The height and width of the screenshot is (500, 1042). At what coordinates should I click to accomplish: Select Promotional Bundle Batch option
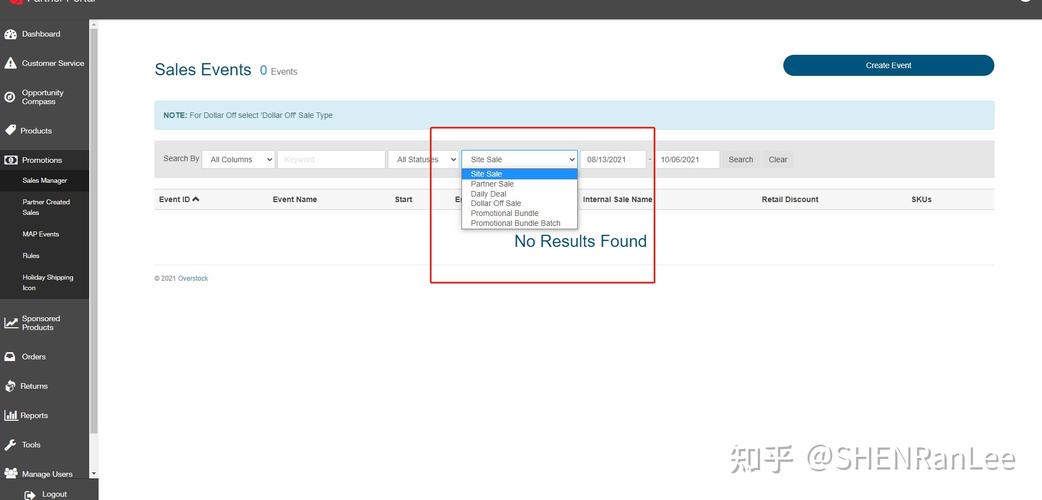tap(520, 223)
